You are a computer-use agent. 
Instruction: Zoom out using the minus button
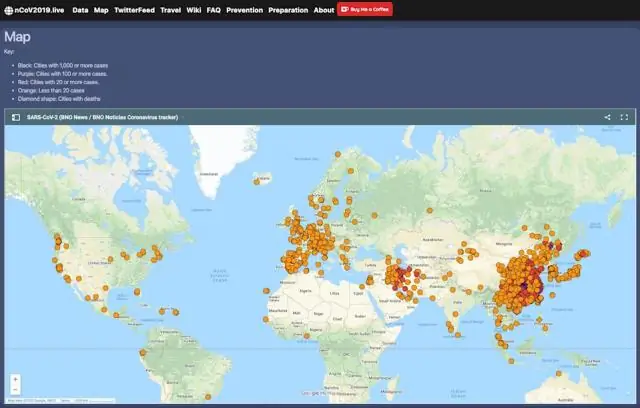pos(15,390)
